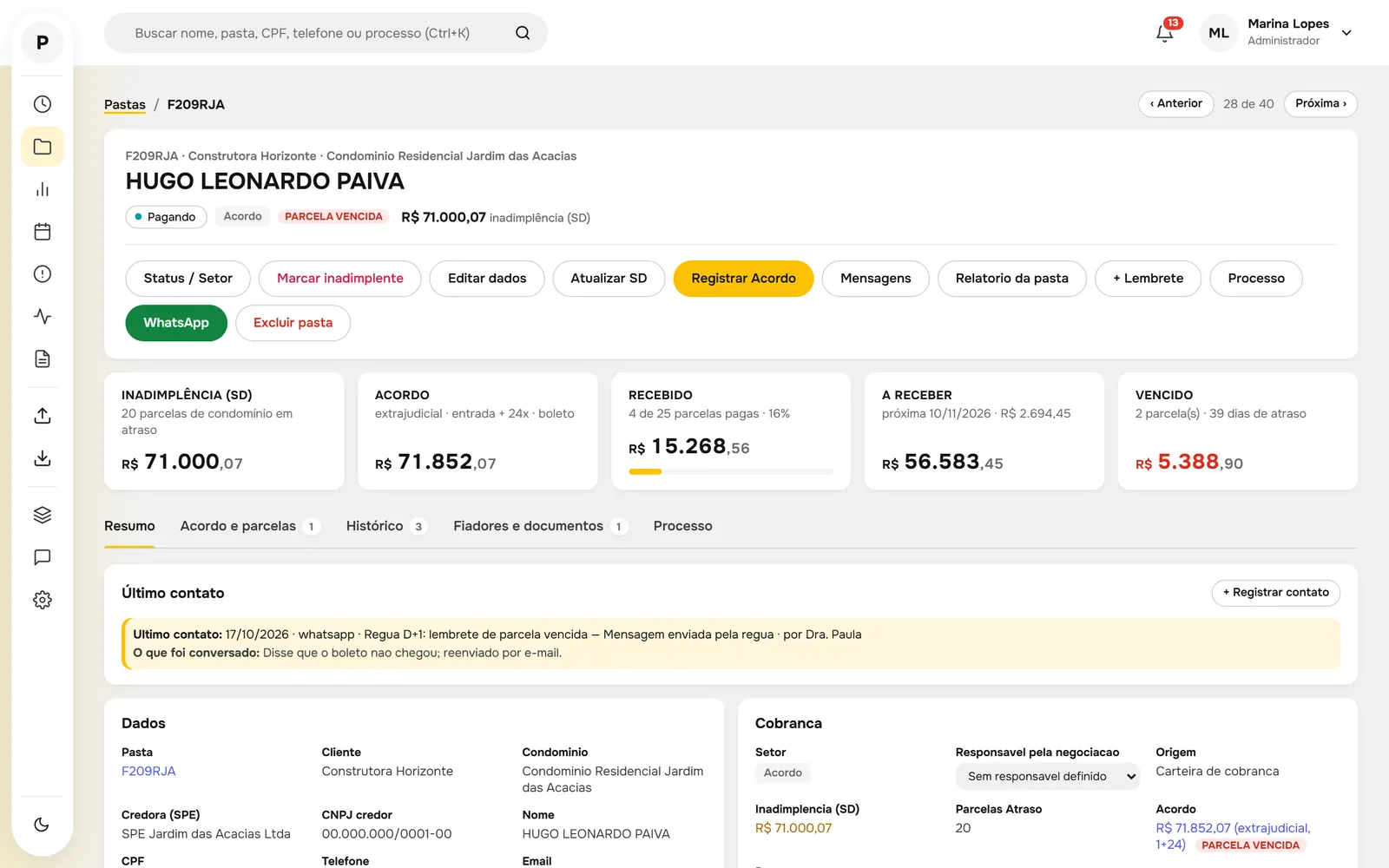The image size is (1389, 868).
Task: Open notifications bell with 13 badge
Action: 1165,33
